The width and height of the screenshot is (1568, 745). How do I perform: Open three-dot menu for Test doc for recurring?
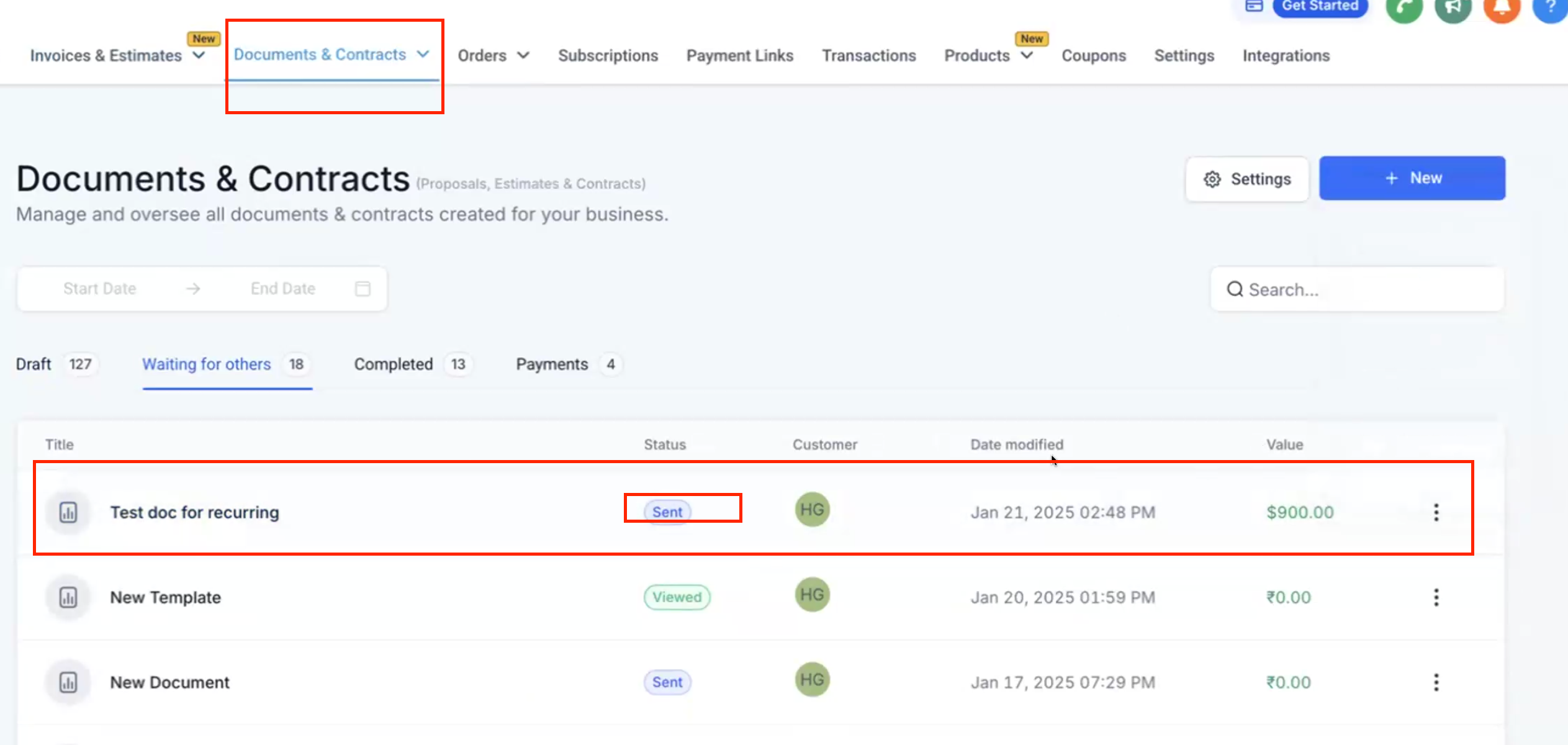coord(1436,512)
